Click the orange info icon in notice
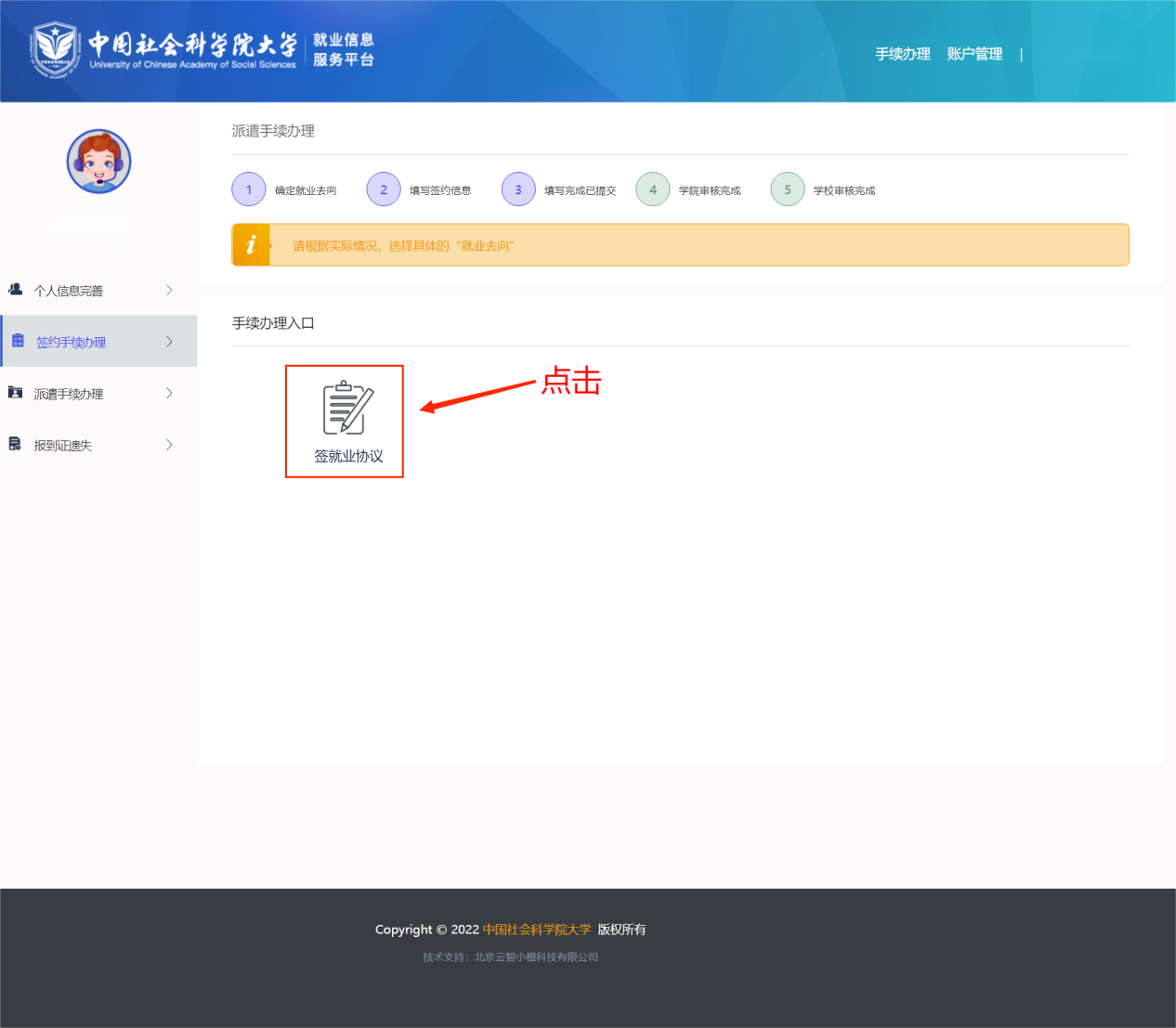The image size is (1176, 1028). [251, 245]
